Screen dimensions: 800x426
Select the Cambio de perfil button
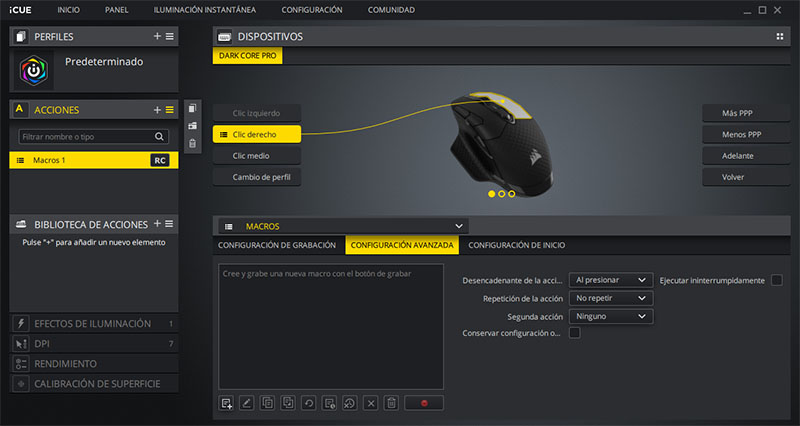(x=257, y=177)
